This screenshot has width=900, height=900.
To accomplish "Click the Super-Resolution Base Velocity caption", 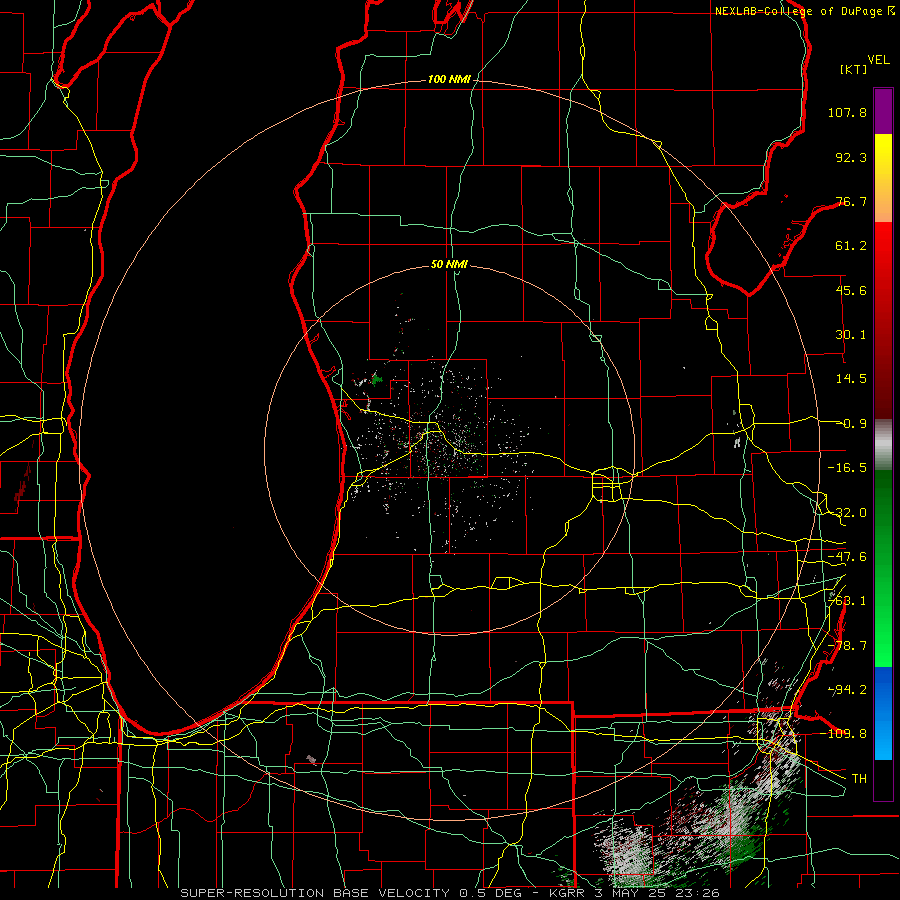I will click(450, 893).
